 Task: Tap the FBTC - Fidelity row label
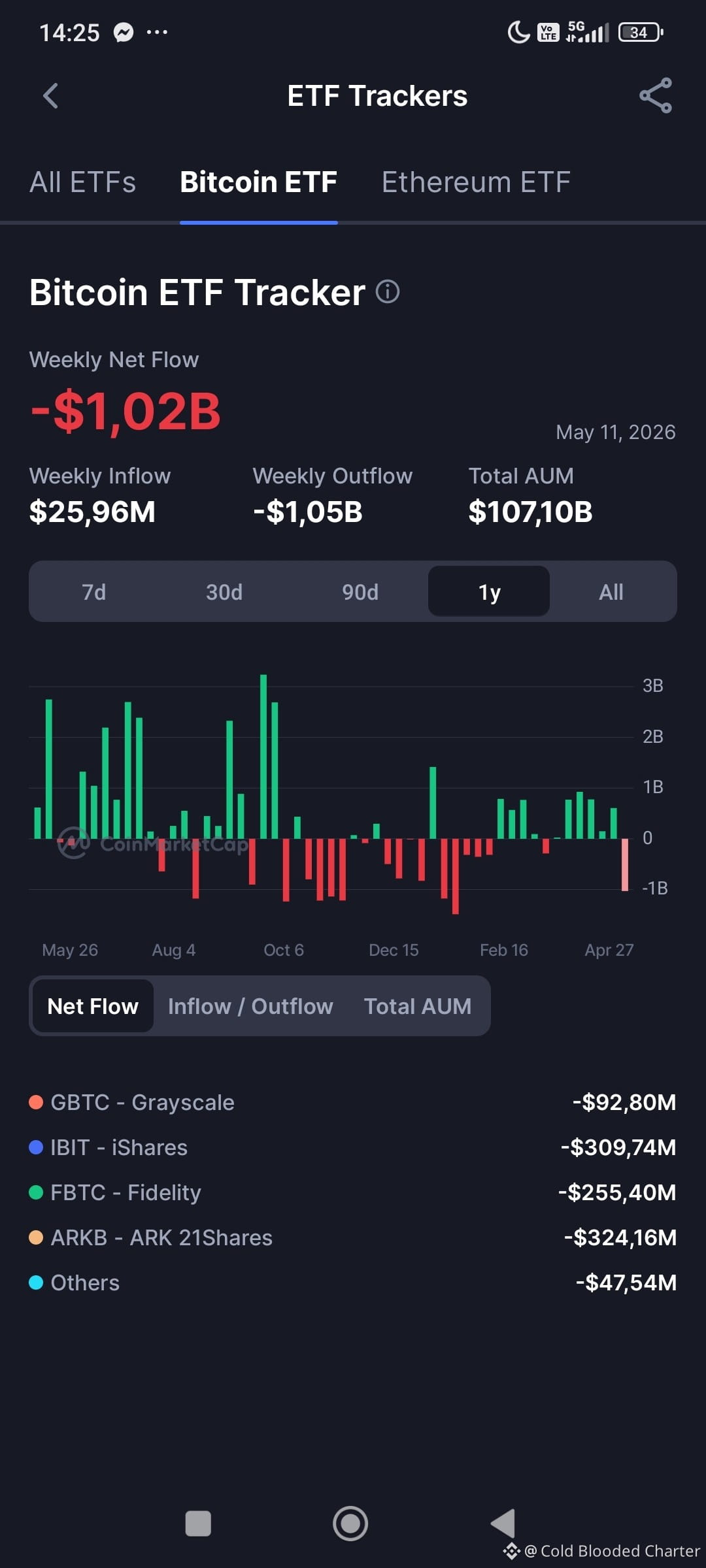click(x=126, y=1192)
